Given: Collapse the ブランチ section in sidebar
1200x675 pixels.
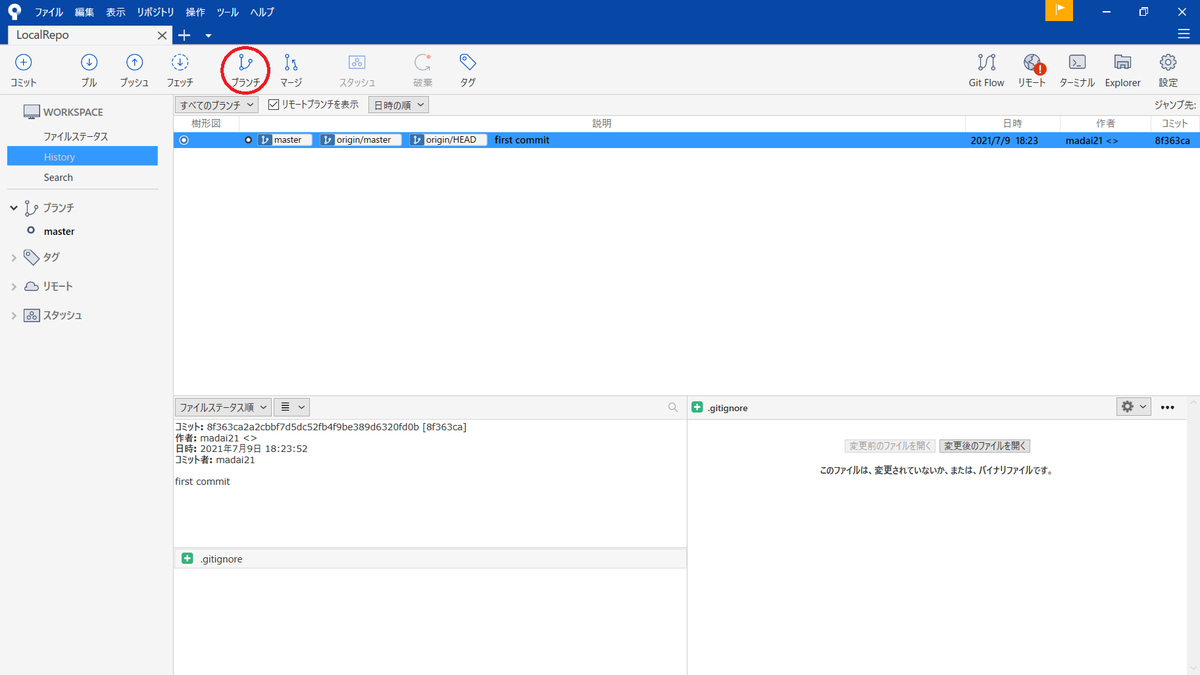Looking at the screenshot, I should click(x=14, y=208).
